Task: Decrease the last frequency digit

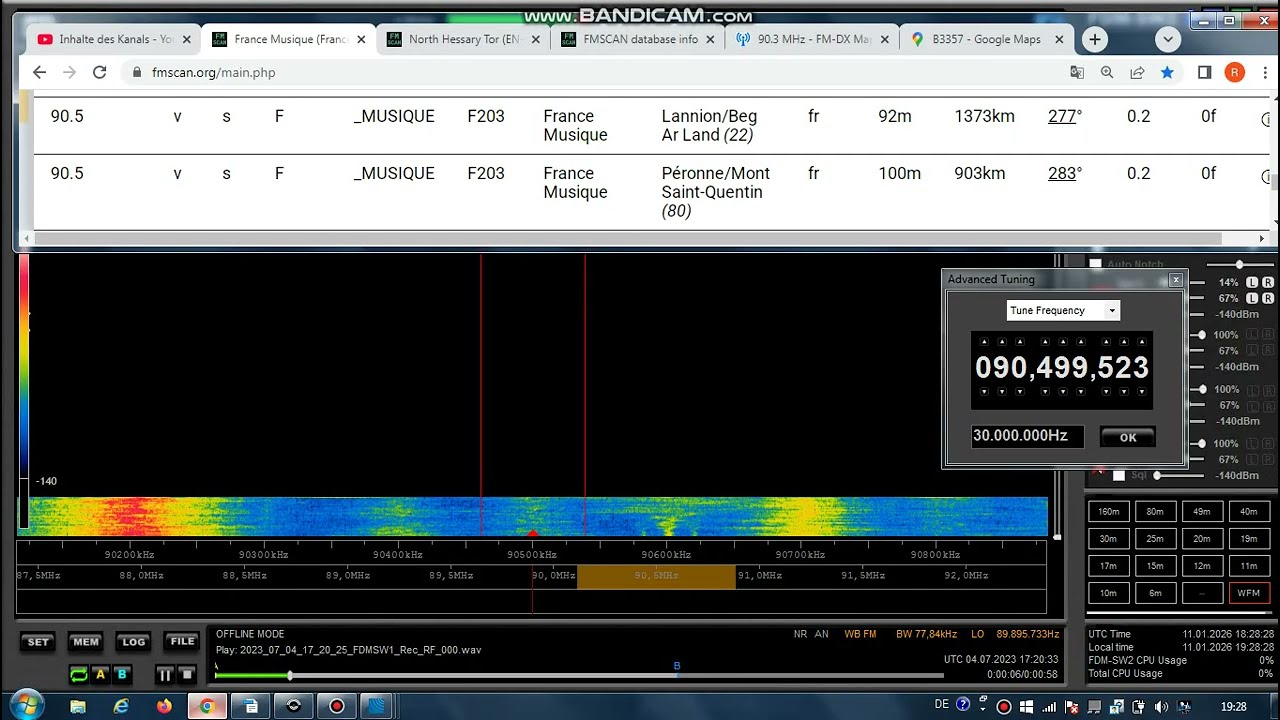Action: click(1141, 392)
